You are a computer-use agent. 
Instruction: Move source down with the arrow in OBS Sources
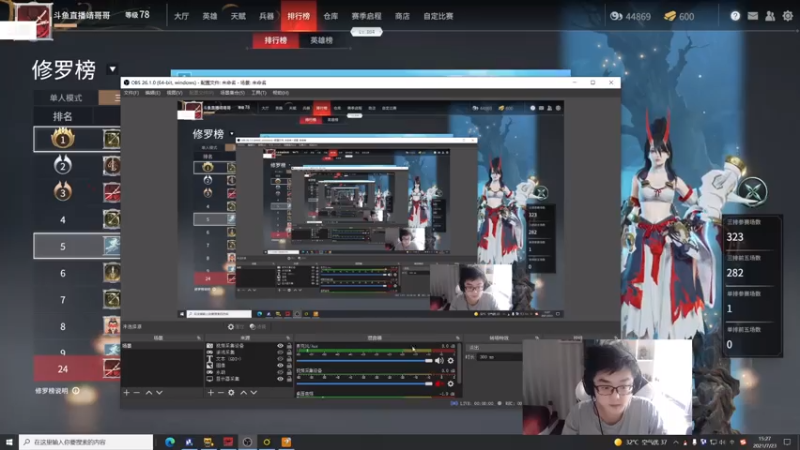254,392
